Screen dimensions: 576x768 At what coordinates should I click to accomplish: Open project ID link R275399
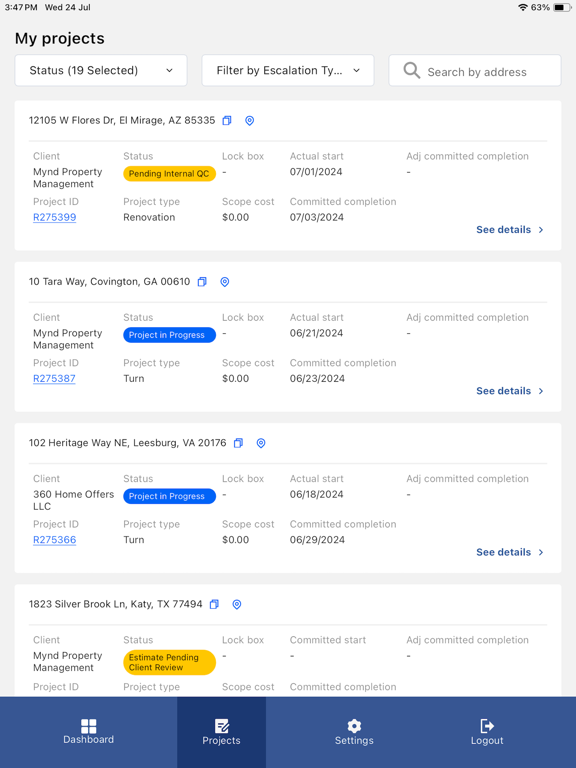click(x=54, y=217)
